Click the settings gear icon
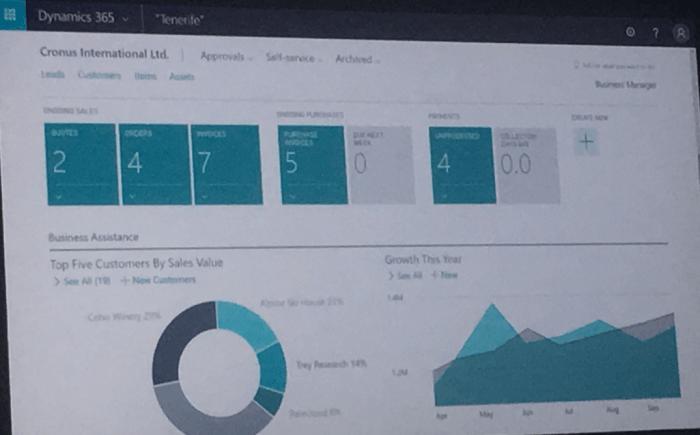The height and width of the screenshot is (435, 700). pos(630,32)
